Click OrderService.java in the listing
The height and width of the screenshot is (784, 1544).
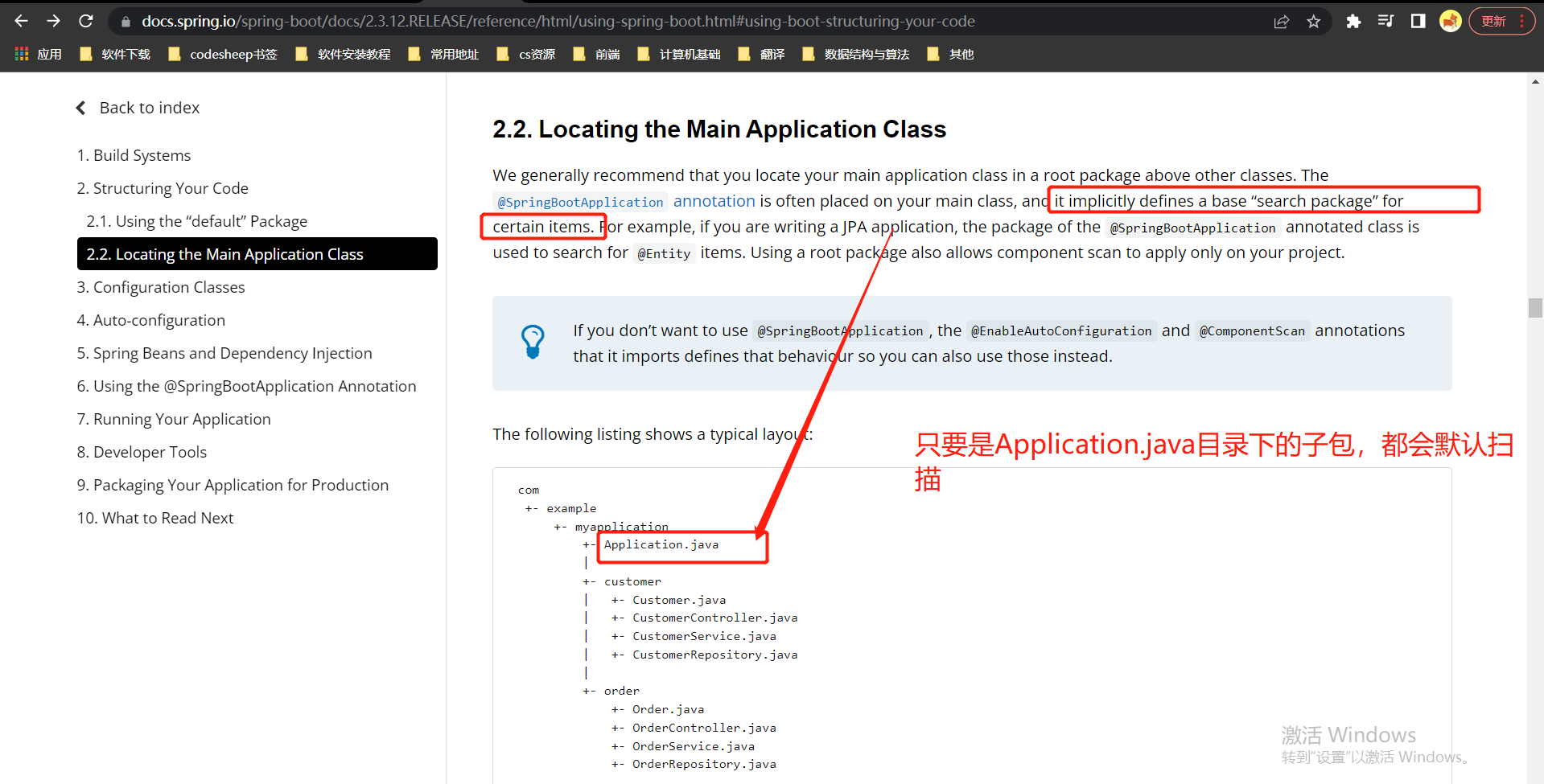pos(694,746)
